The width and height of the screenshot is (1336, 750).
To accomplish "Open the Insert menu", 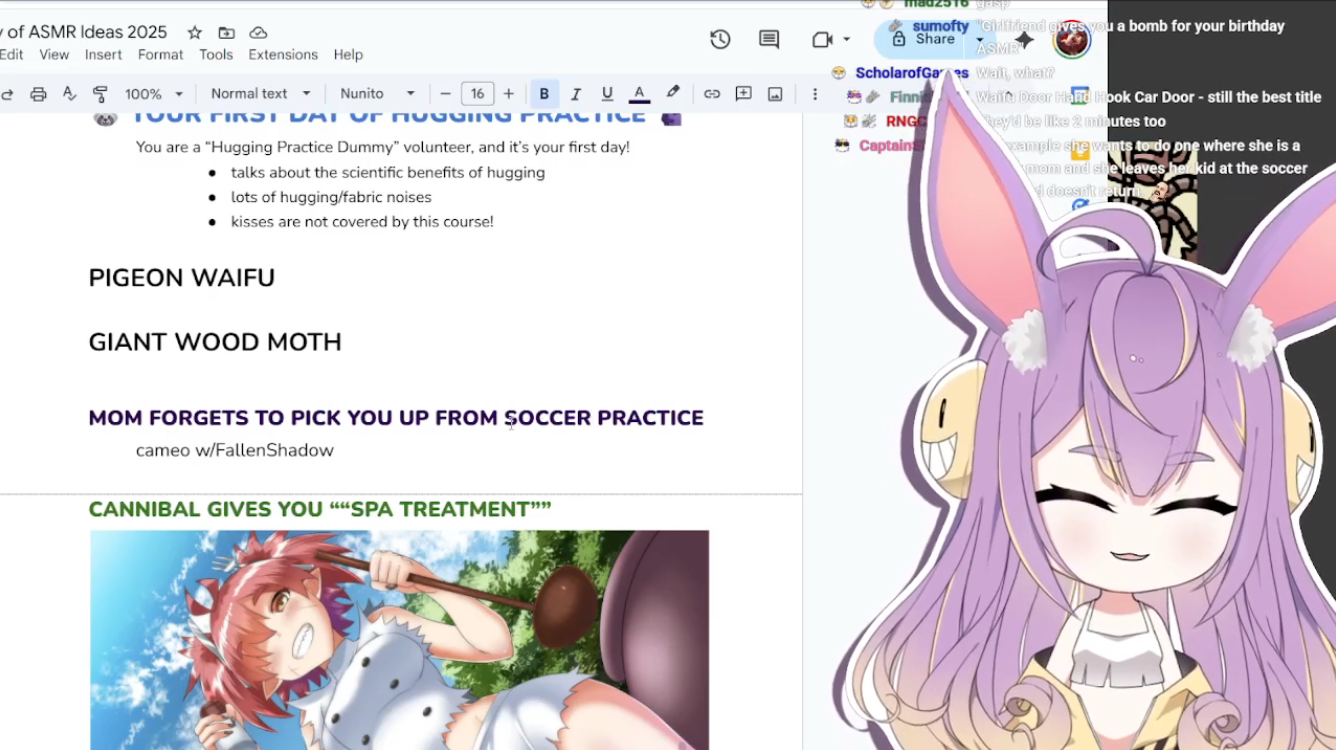I will click(103, 55).
